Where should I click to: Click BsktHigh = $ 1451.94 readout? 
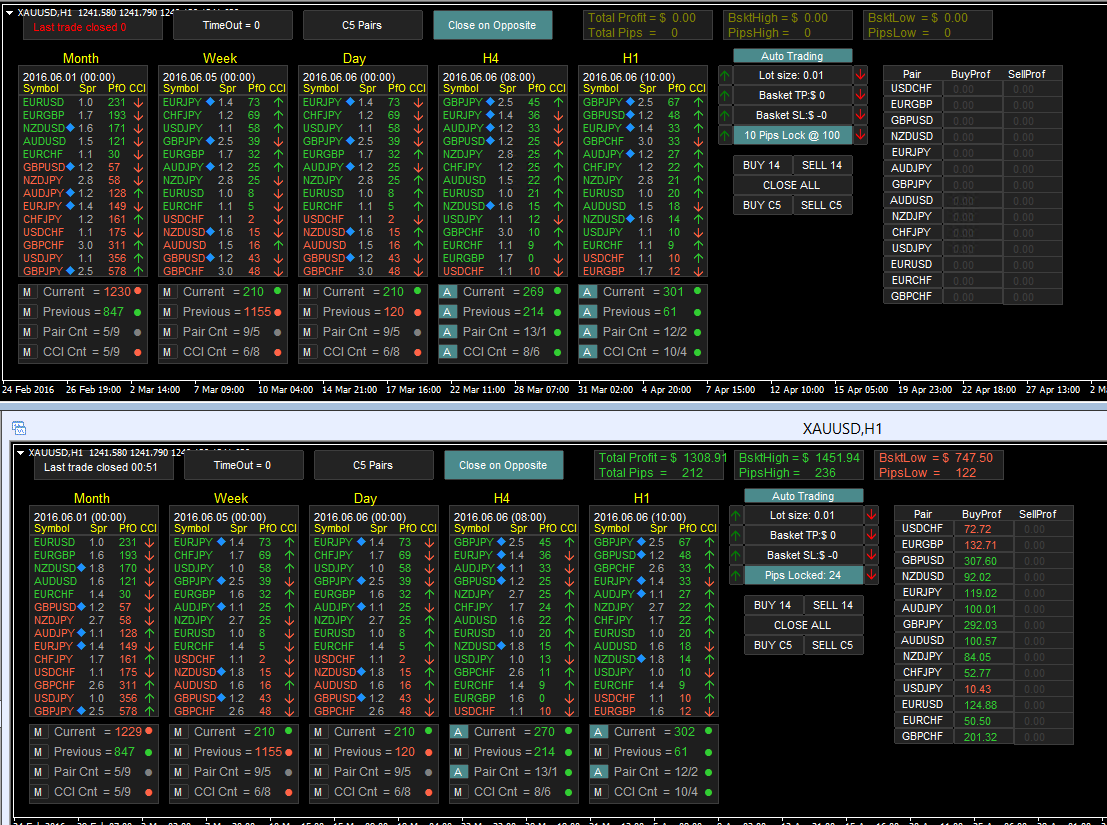pyautogui.click(x=799, y=458)
